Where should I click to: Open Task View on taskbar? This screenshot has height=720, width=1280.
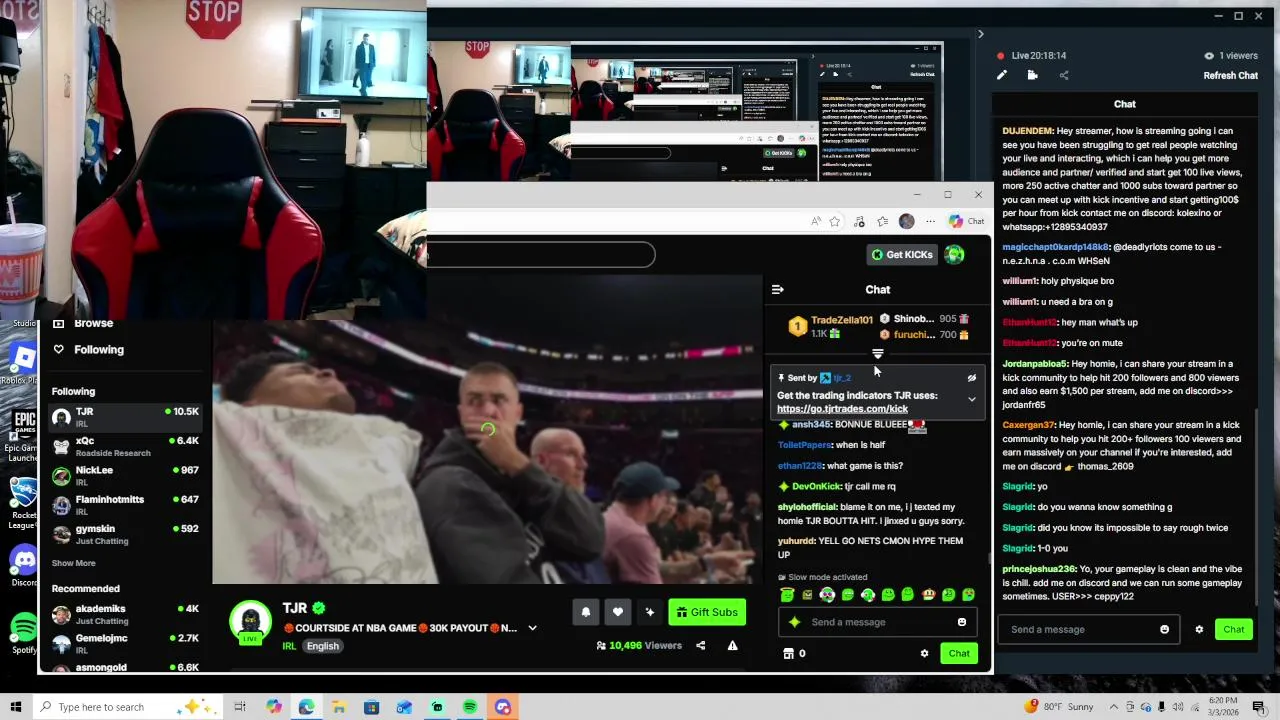tap(240, 707)
